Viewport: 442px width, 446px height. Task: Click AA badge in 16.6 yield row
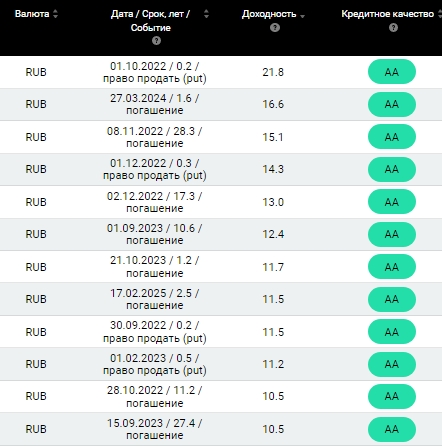click(392, 104)
